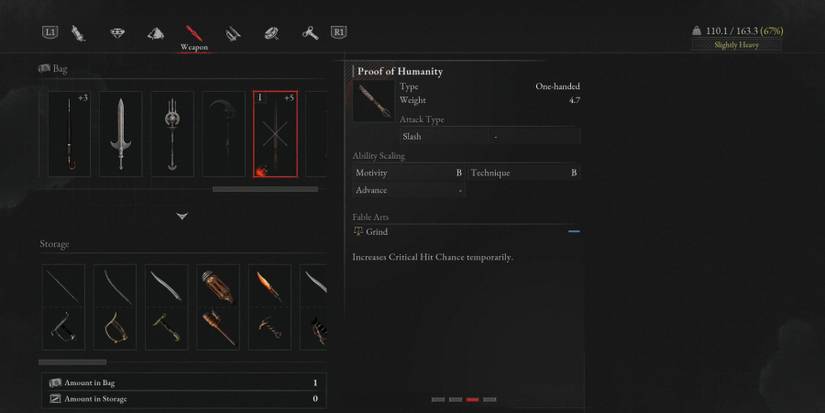Click the Advance scaling cell
The image size is (825, 413).
pos(408,190)
